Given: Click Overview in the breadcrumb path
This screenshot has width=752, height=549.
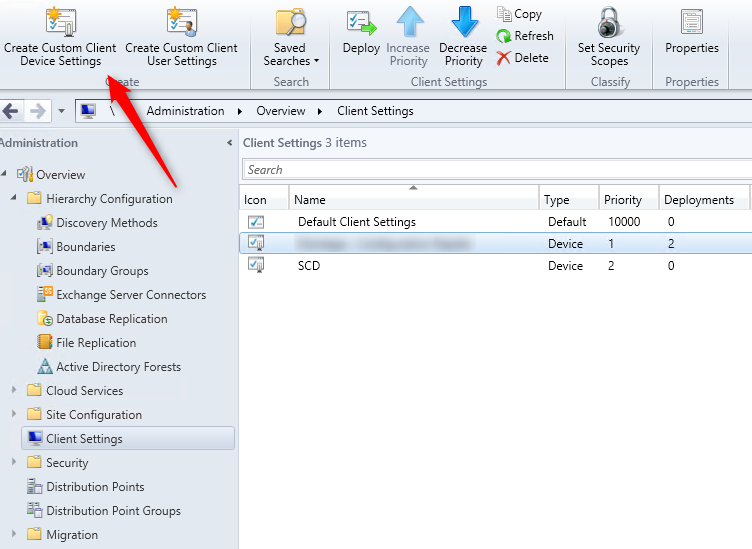Looking at the screenshot, I should click(x=281, y=111).
